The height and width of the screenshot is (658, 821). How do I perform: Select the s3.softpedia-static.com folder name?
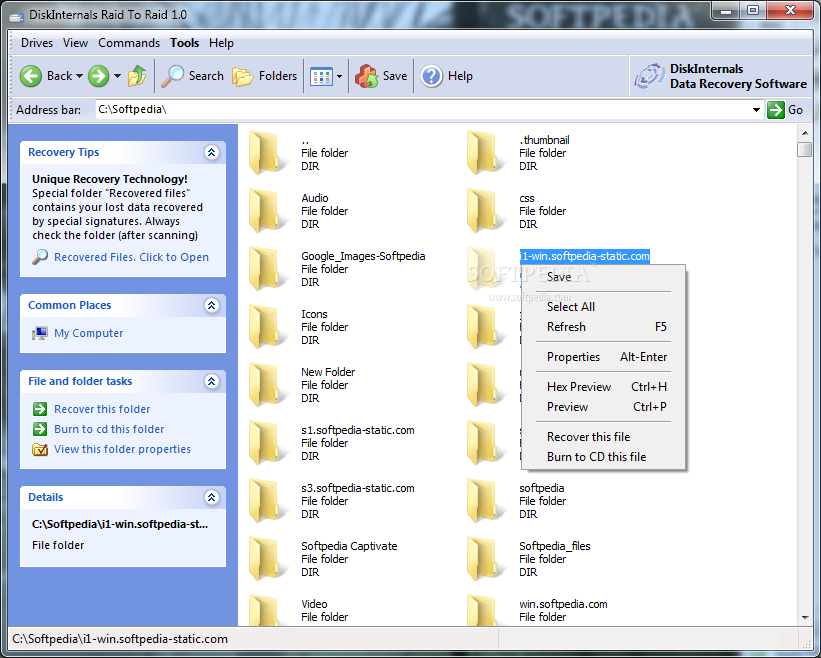[x=358, y=488]
